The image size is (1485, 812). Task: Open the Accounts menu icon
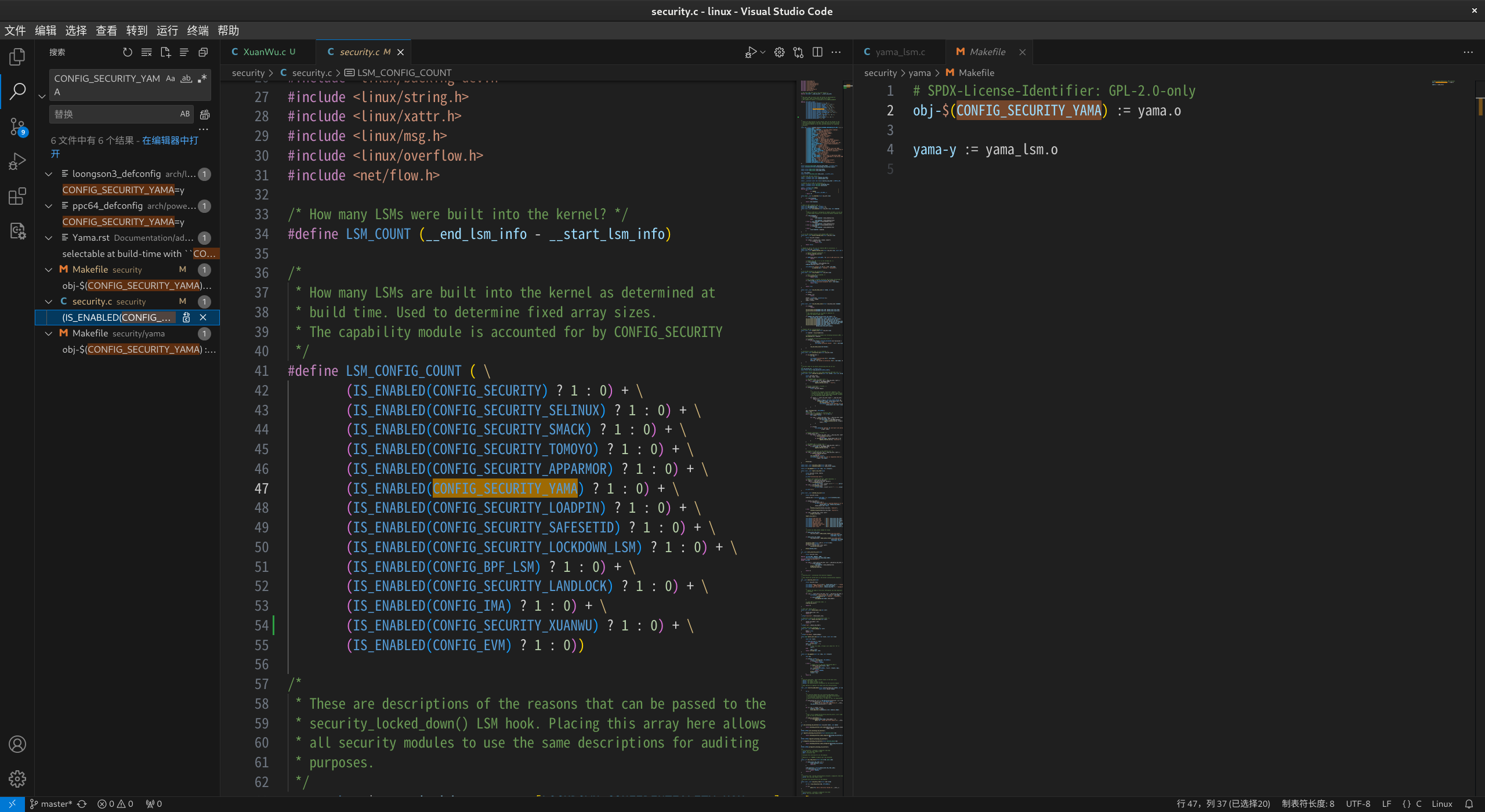point(17,744)
